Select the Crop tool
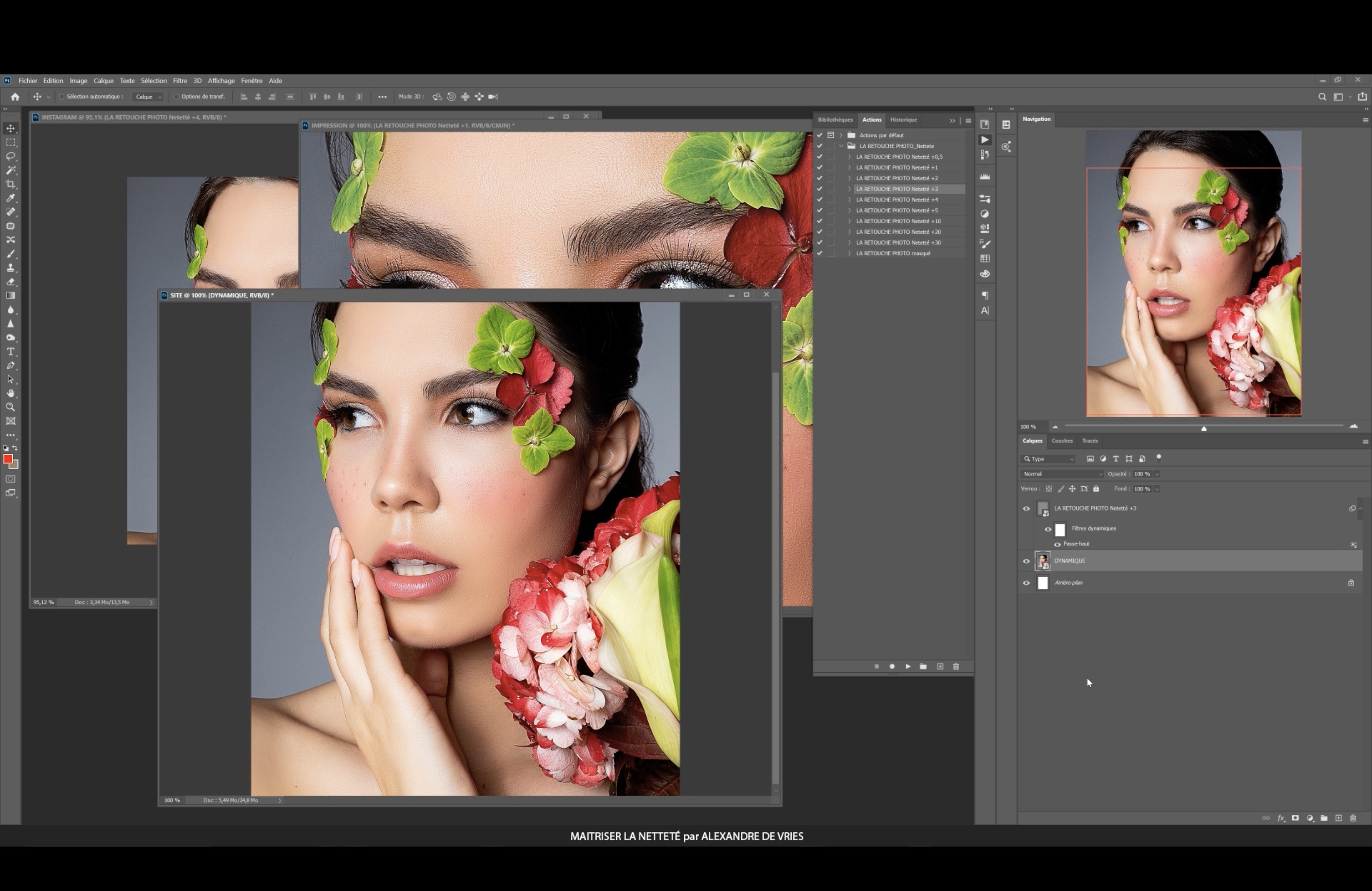1372x891 pixels. pyautogui.click(x=10, y=185)
